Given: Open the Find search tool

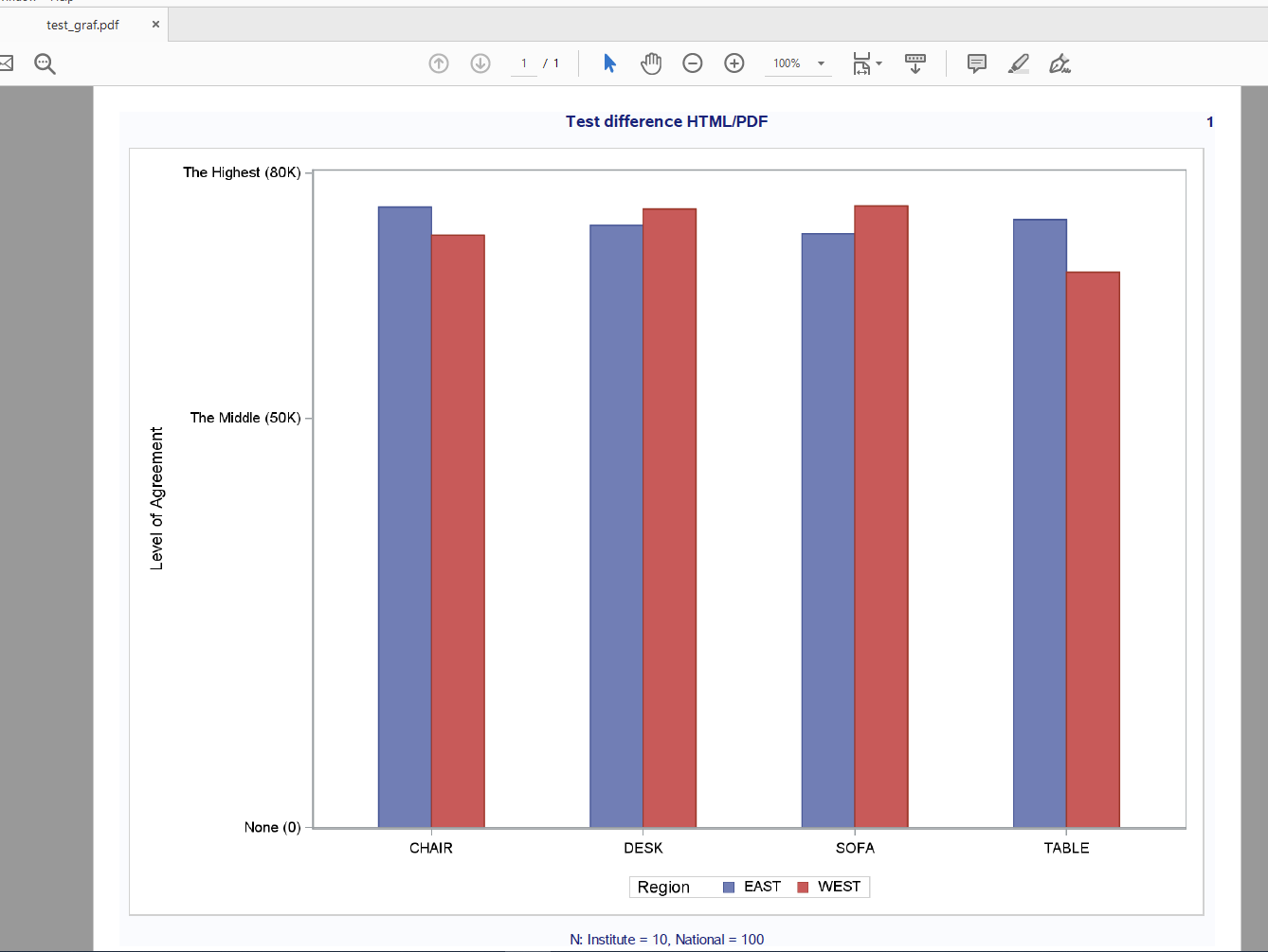Looking at the screenshot, I should [x=44, y=63].
